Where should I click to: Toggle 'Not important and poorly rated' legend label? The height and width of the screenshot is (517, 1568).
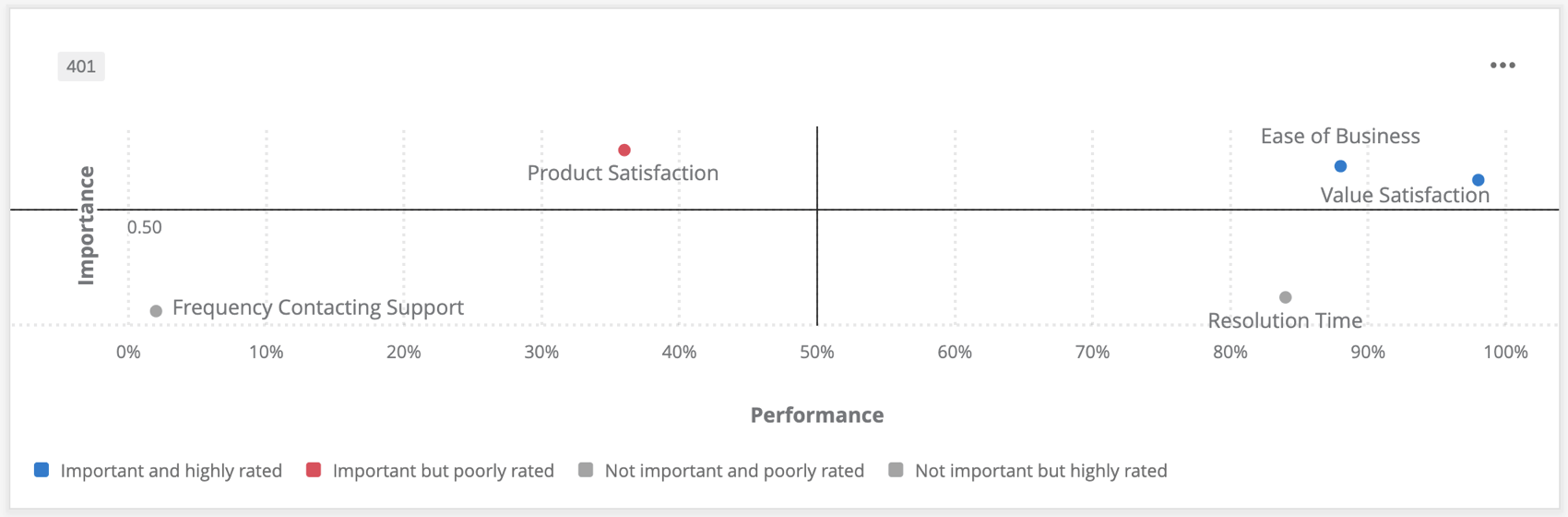[734, 471]
